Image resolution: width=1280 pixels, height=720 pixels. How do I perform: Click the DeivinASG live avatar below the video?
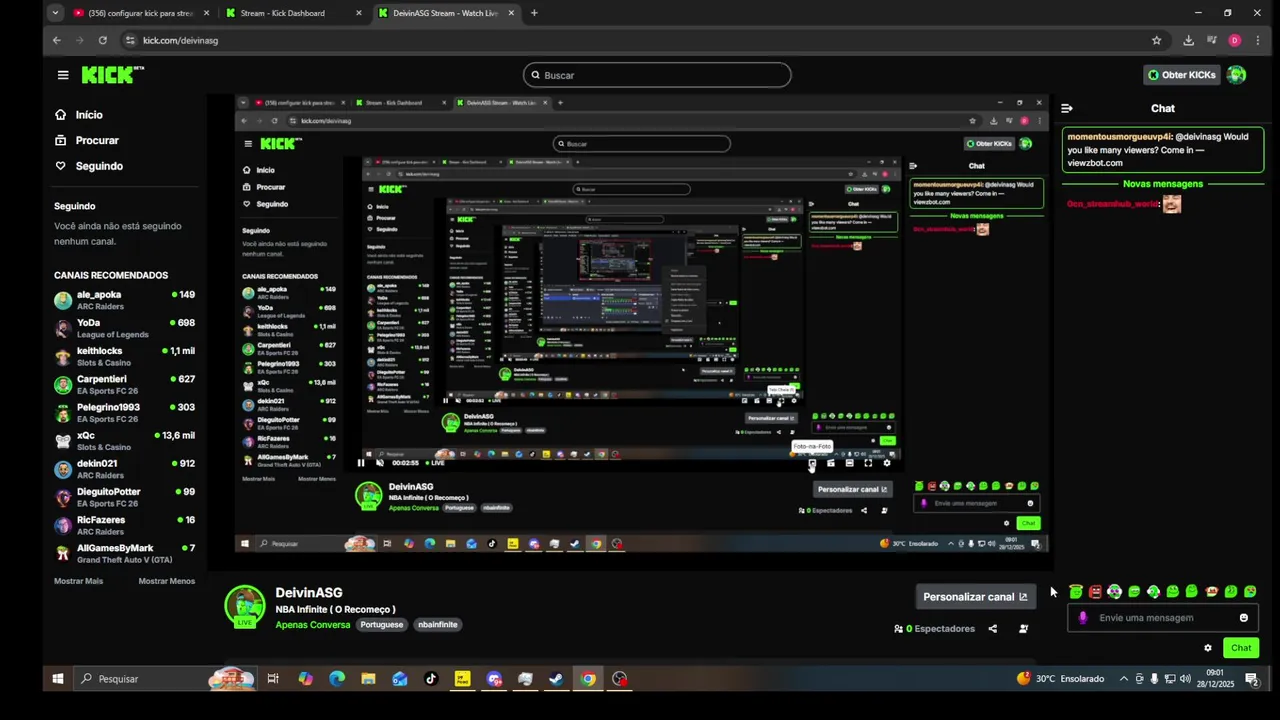[244, 607]
